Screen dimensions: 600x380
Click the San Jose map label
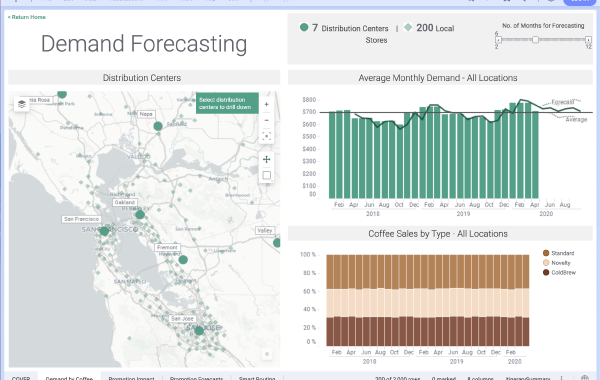[182, 319]
